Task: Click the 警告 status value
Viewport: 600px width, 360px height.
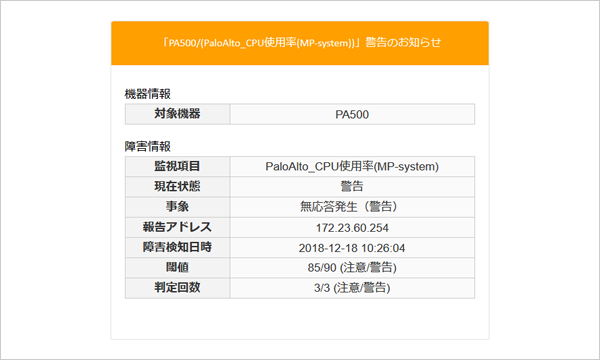Action: (352, 186)
